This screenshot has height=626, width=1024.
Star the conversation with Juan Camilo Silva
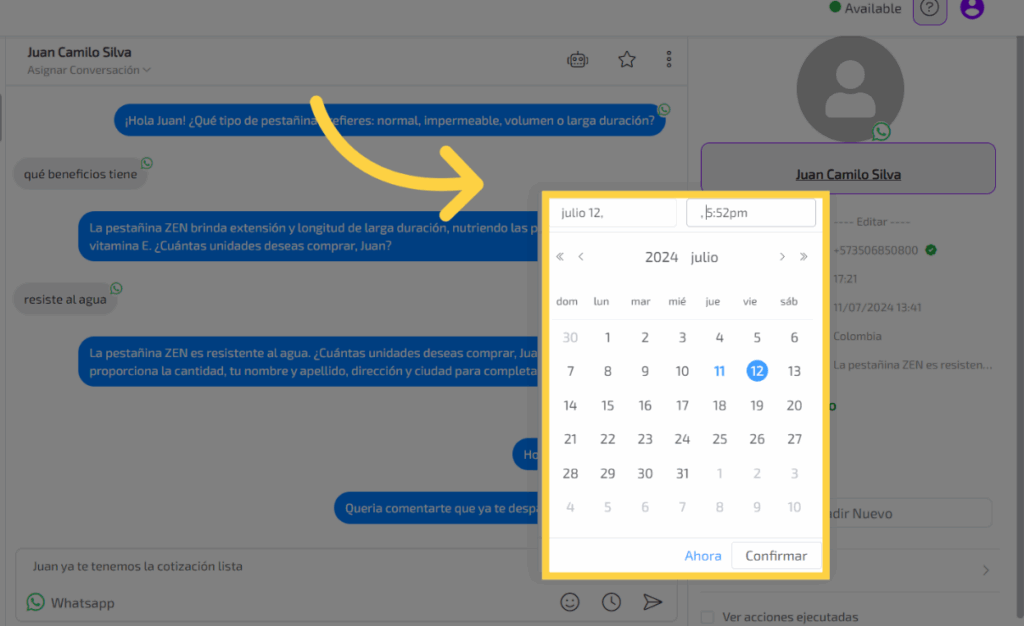627,60
